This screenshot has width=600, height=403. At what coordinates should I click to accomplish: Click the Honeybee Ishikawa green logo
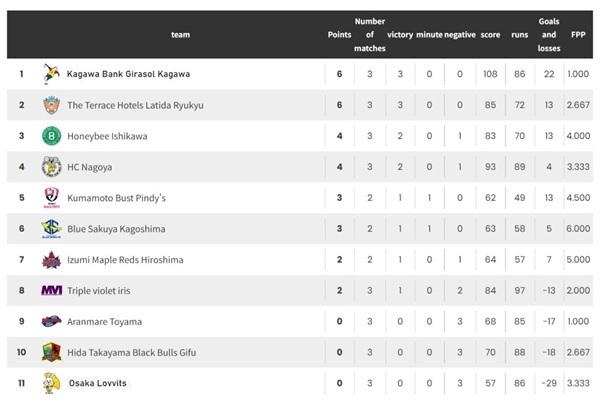coord(51,136)
